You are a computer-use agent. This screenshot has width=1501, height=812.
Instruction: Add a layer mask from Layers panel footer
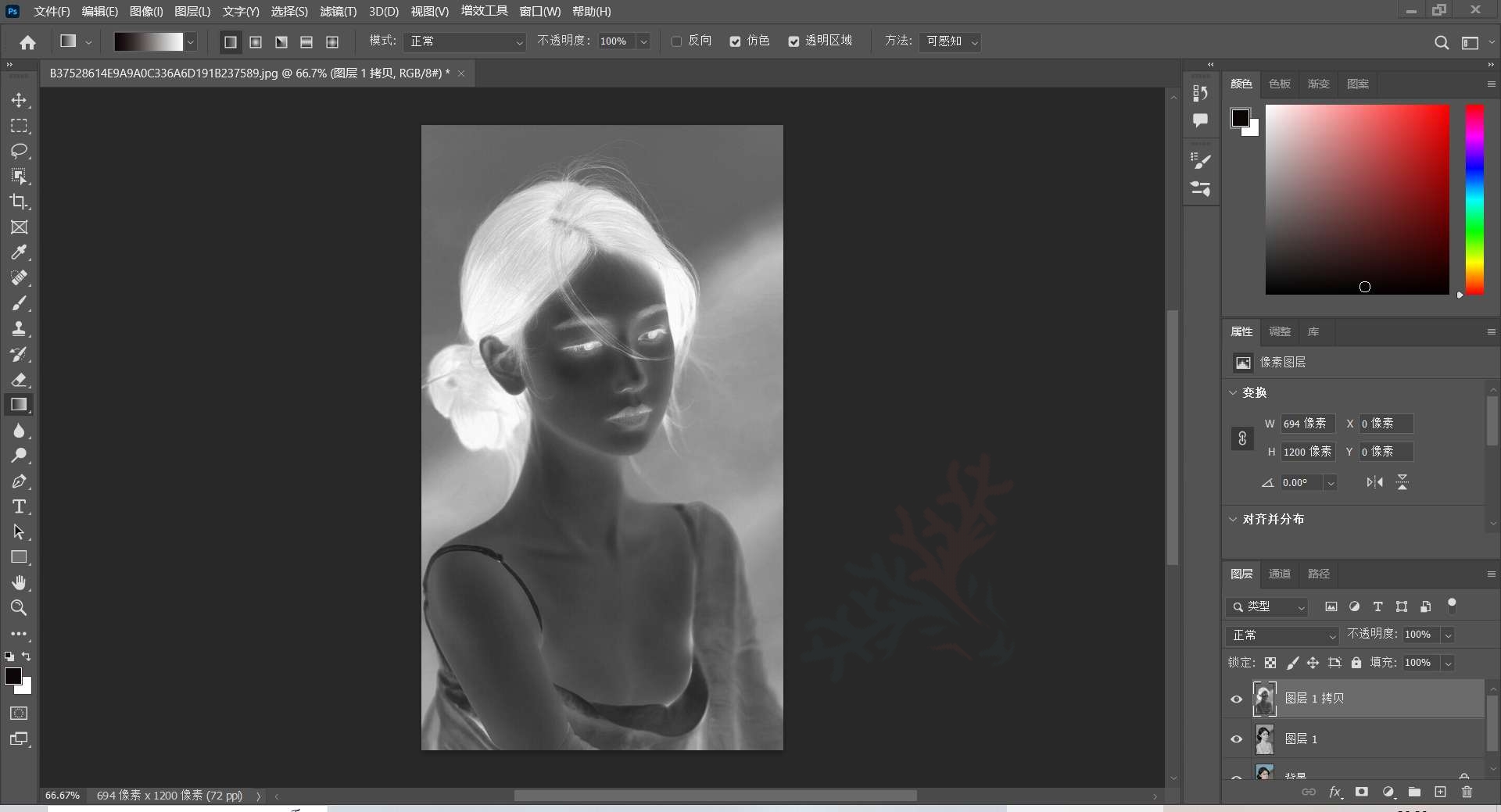1361,792
